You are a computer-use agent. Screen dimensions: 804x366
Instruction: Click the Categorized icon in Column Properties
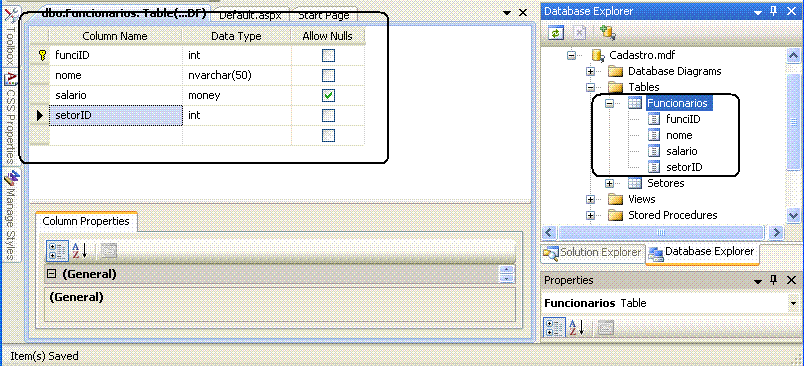pos(56,251)
